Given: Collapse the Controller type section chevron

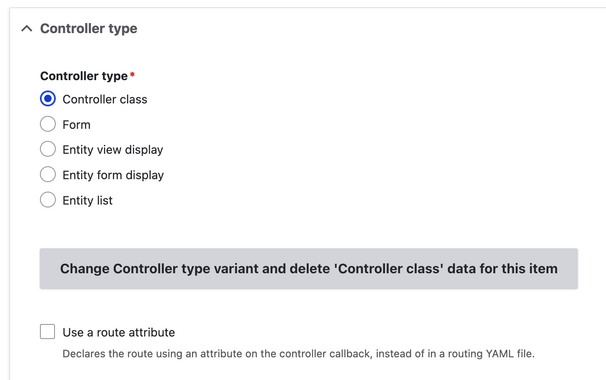Looking at the screenshot, I should coord(27,29).
